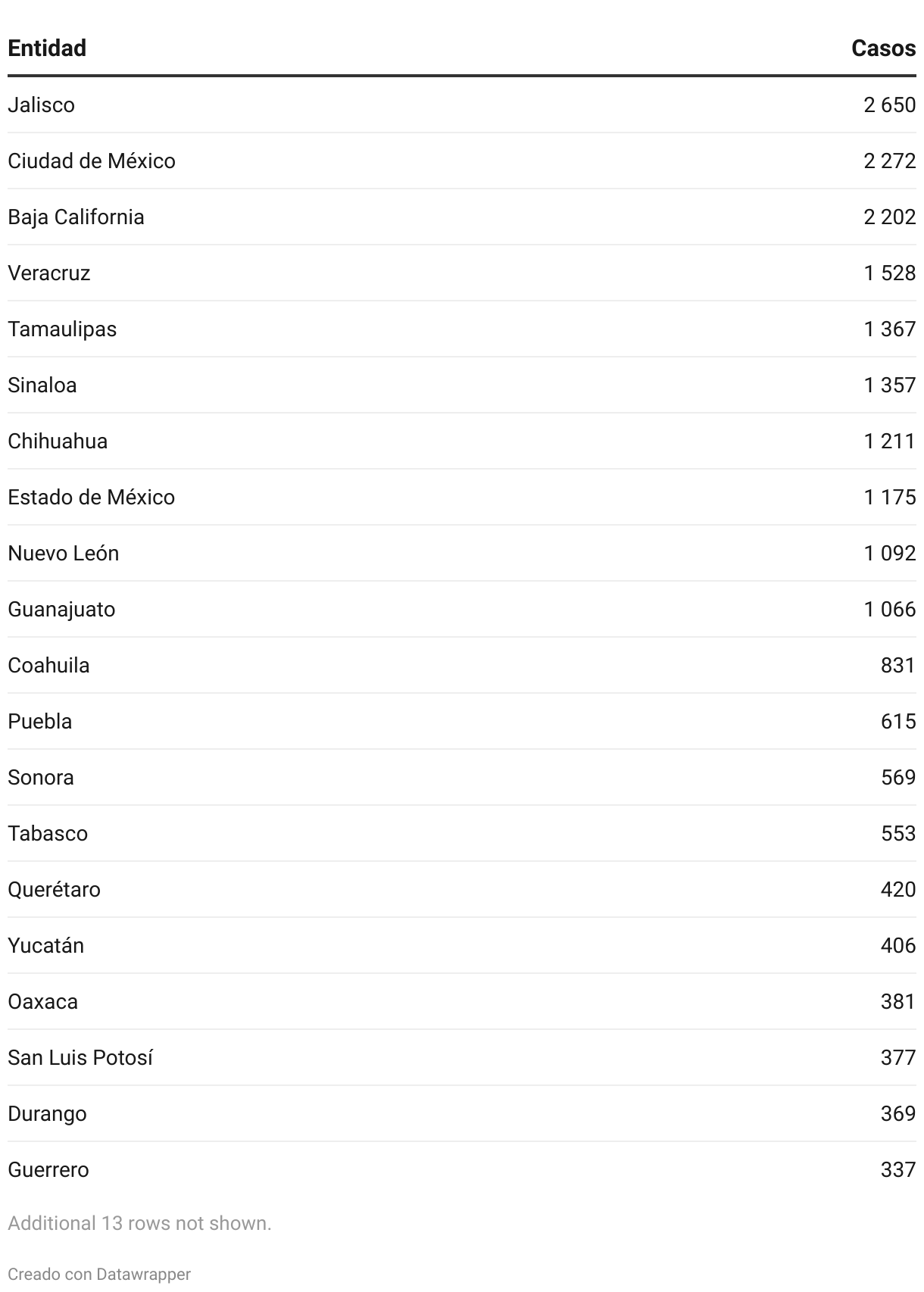Image resolution: width=924 pixels, height=1292 pixels.
Task: Click Guerrero's case count 337
Action: pos(898,1170)
